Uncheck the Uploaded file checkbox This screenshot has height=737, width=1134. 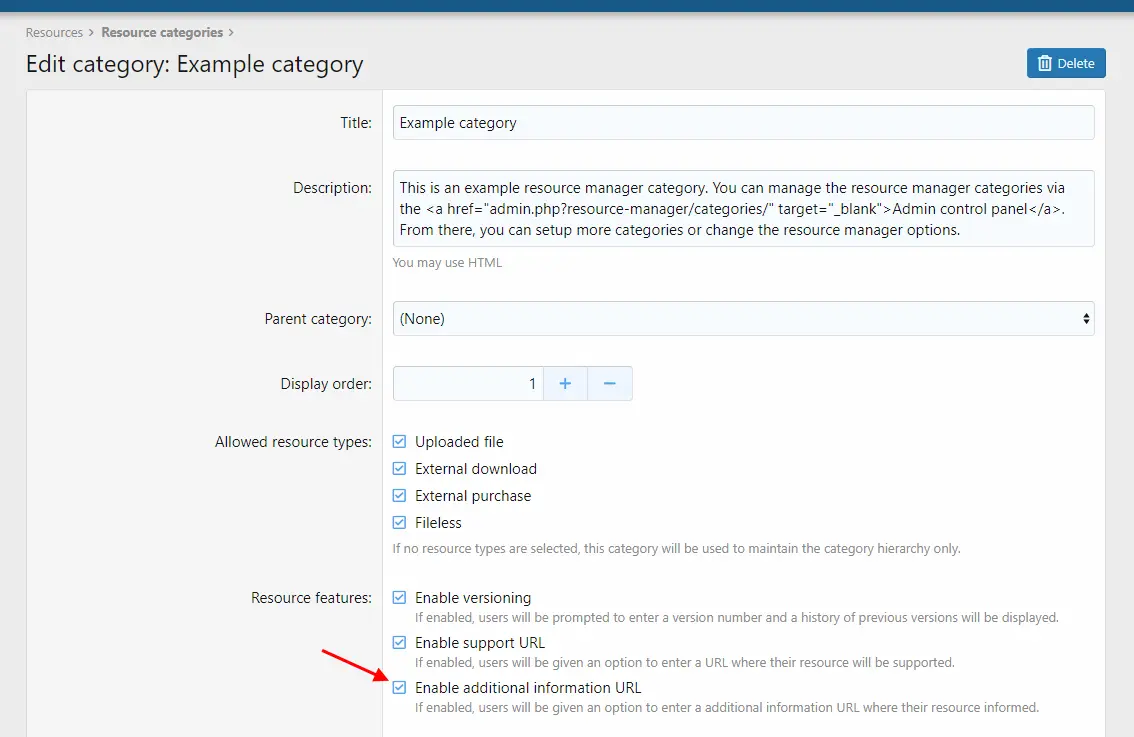399,441
